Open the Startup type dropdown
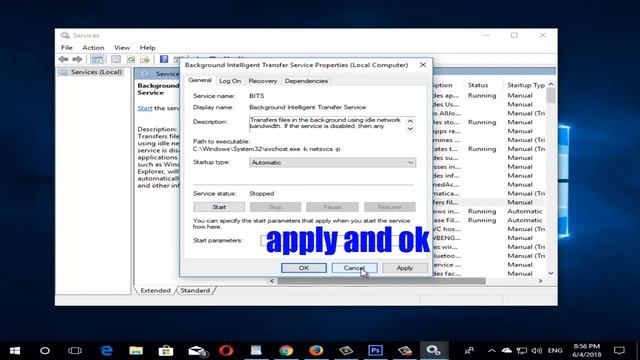This screenshot has width=640, height=360. (x=332, y=162)
